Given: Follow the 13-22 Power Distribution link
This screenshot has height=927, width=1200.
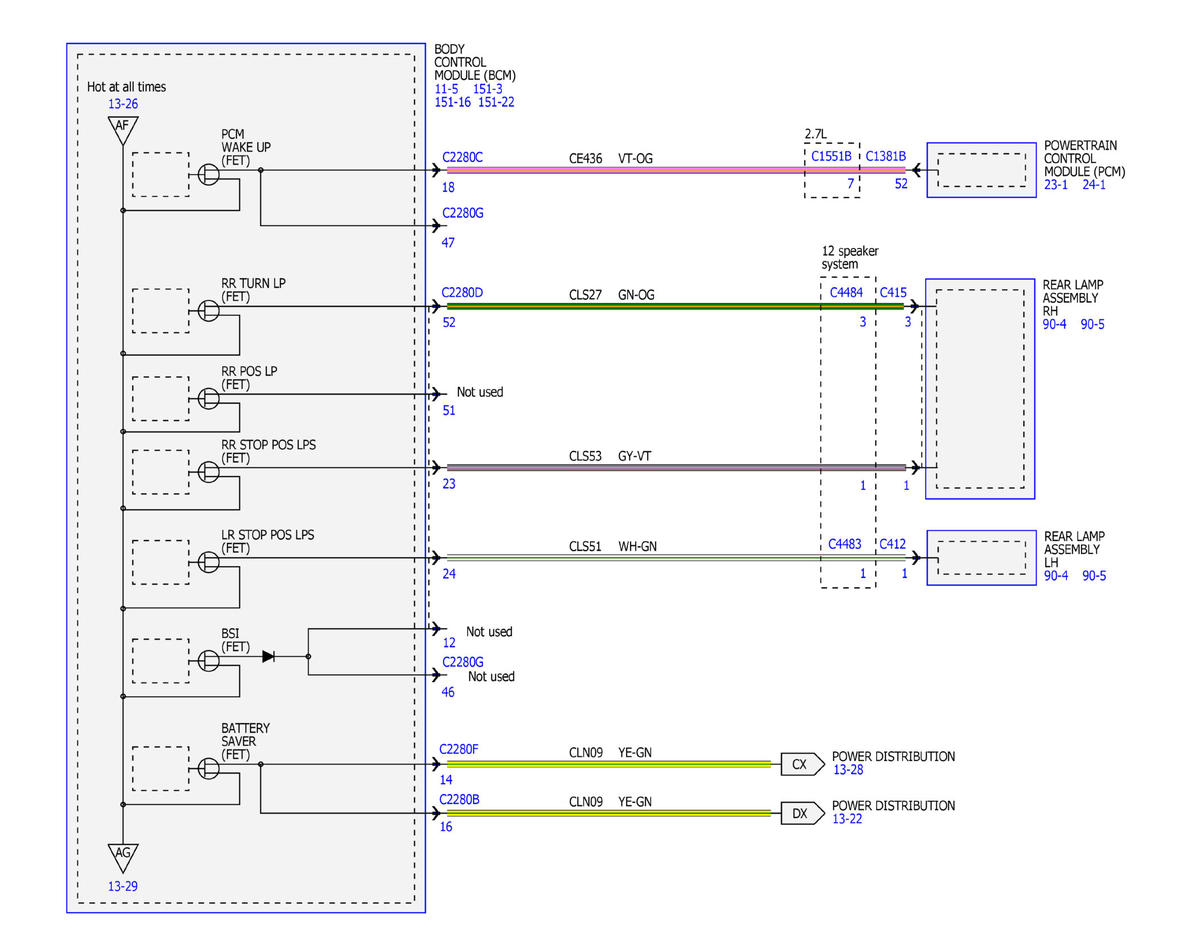Looking at the screenshot, I should (848, 819).
